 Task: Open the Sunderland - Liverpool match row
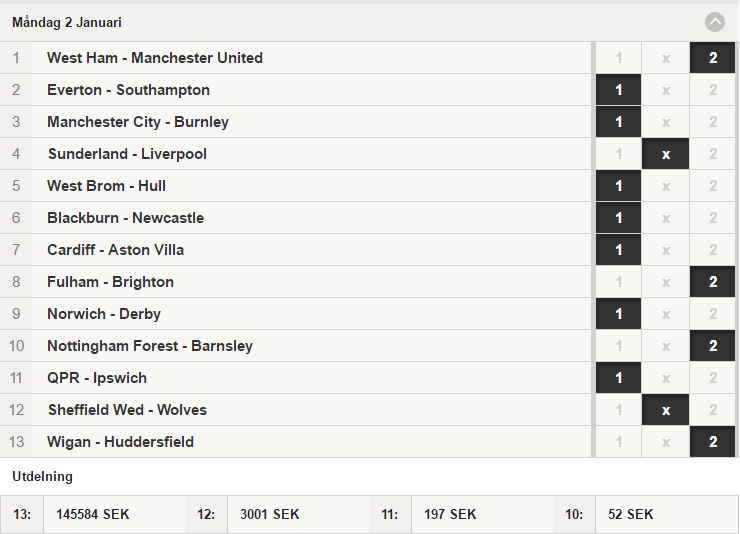(295, 154)
